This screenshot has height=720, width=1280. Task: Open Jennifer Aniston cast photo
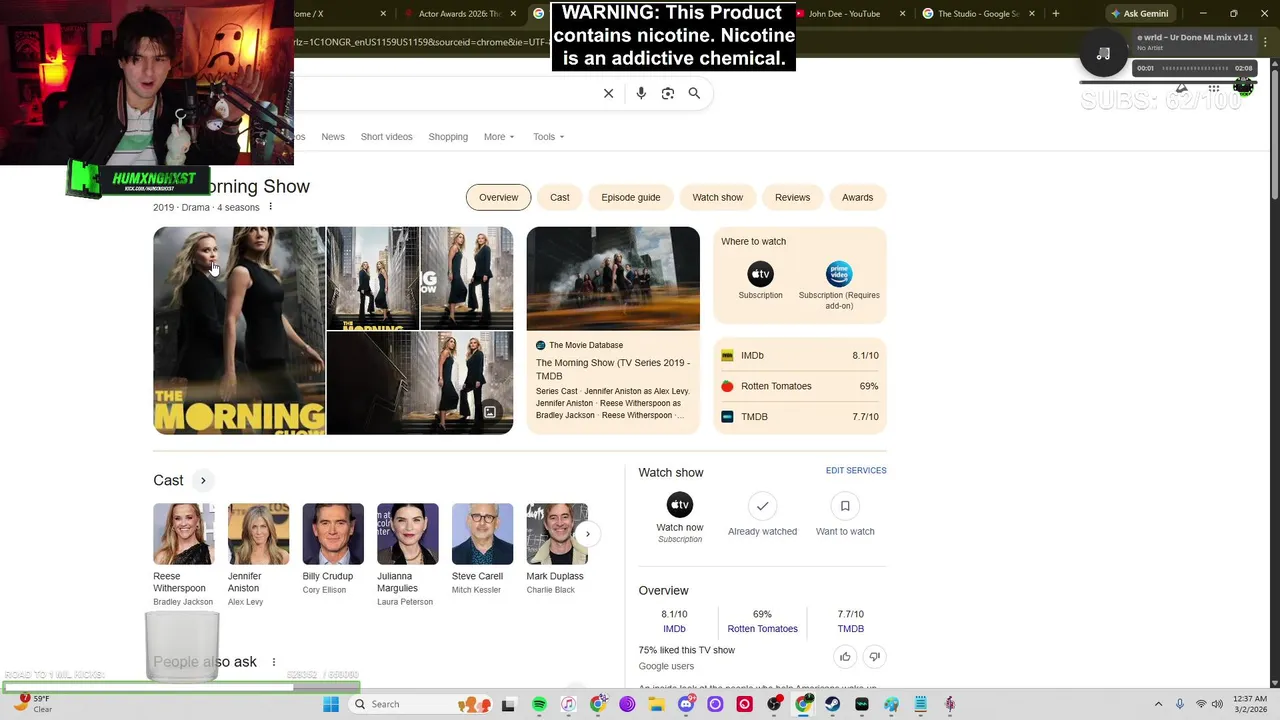258,534
